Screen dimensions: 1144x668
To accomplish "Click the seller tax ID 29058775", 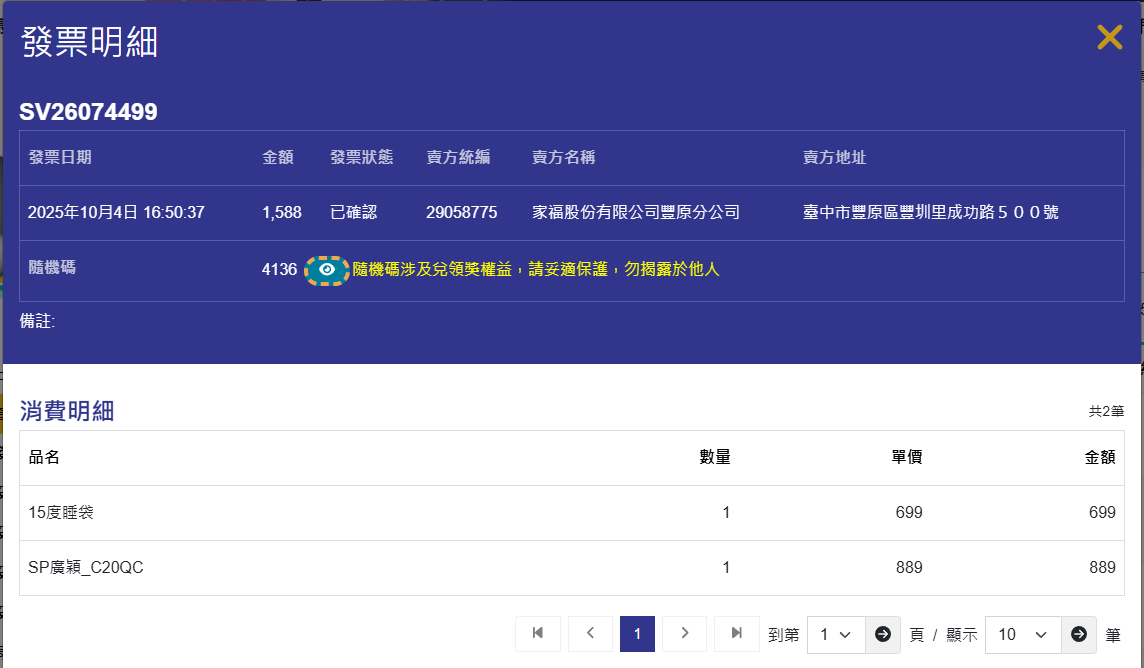I will (461, 213).
